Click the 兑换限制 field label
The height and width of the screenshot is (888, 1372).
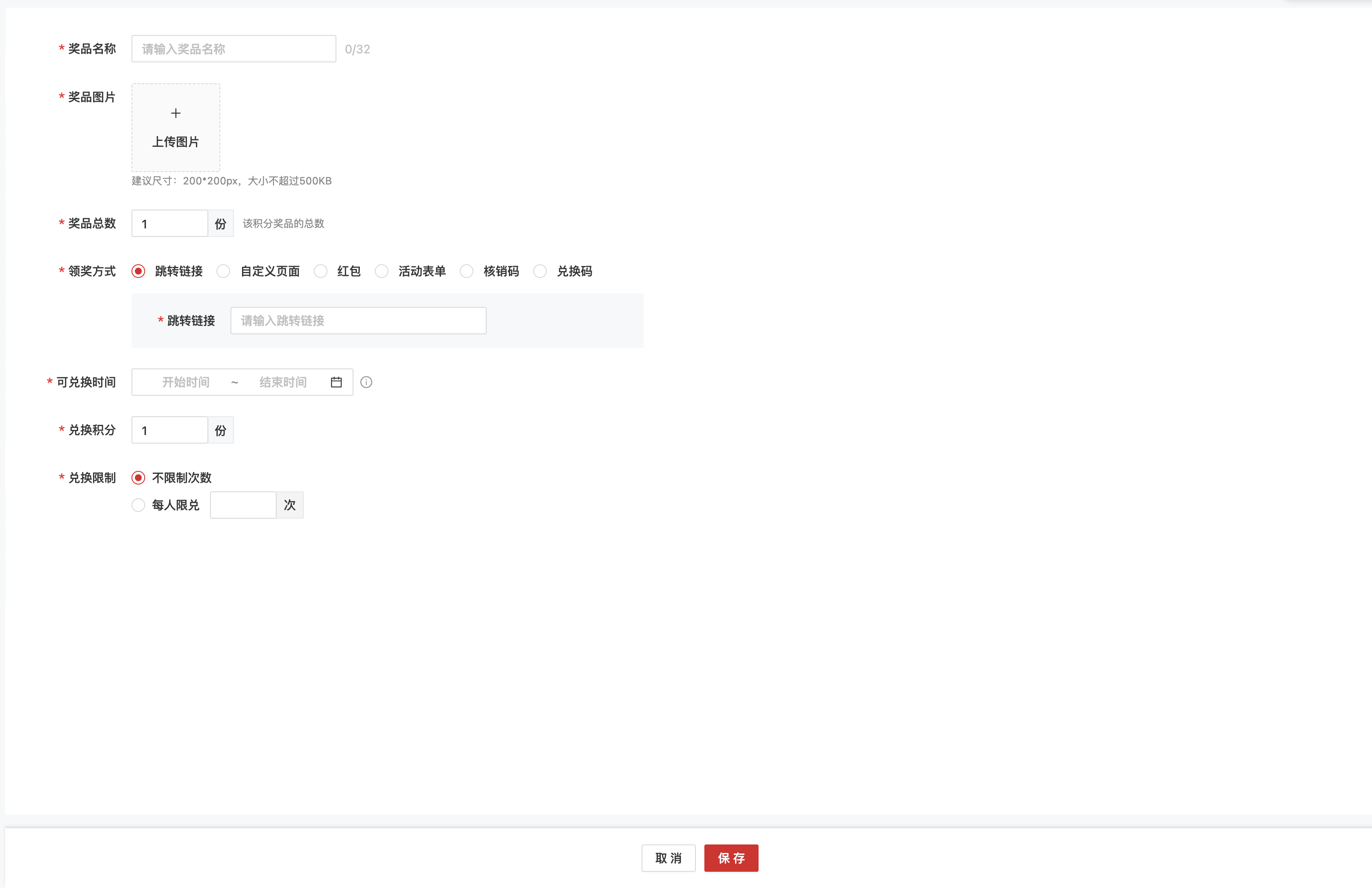pyautogui.click(x=92, y=477)
